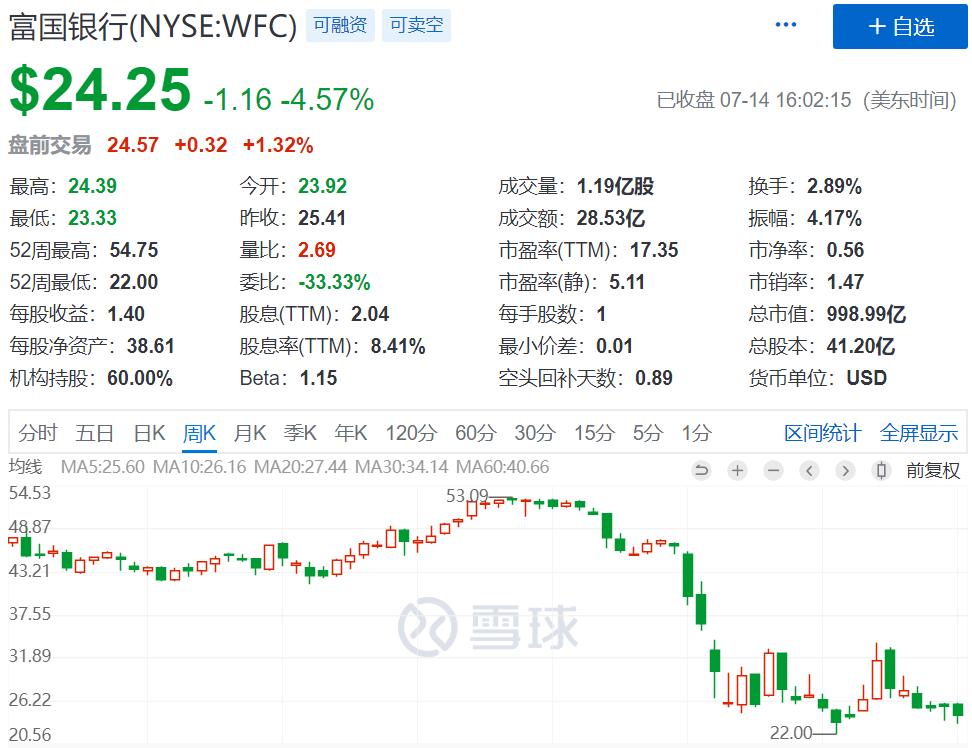Open the three-dots more options menu
Screen dimensions: 972x748
click(x=785, y=25)
